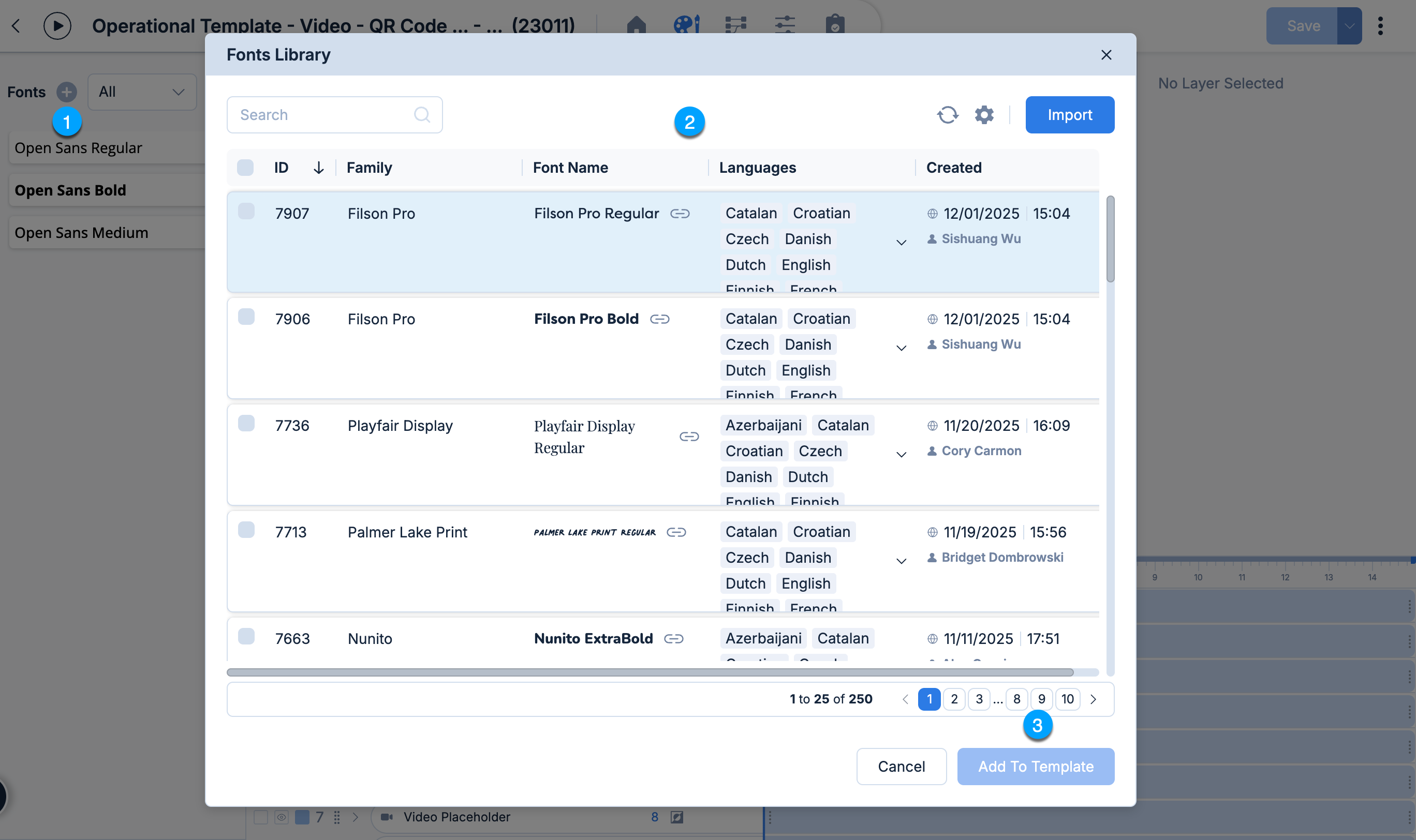Go to page 2
This screenshot has height=840, width=1416.
coord(954,699)
